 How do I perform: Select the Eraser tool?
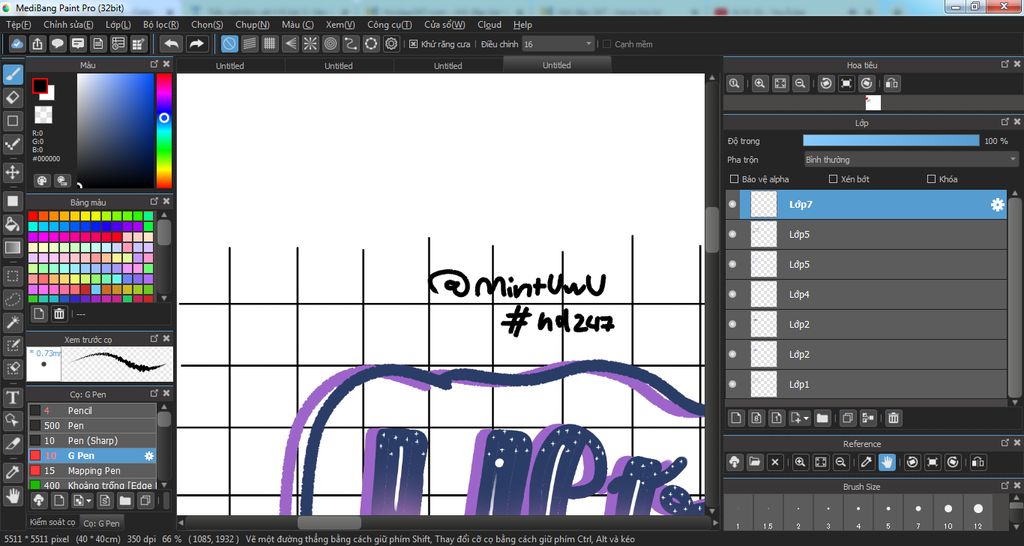(12, 97)
